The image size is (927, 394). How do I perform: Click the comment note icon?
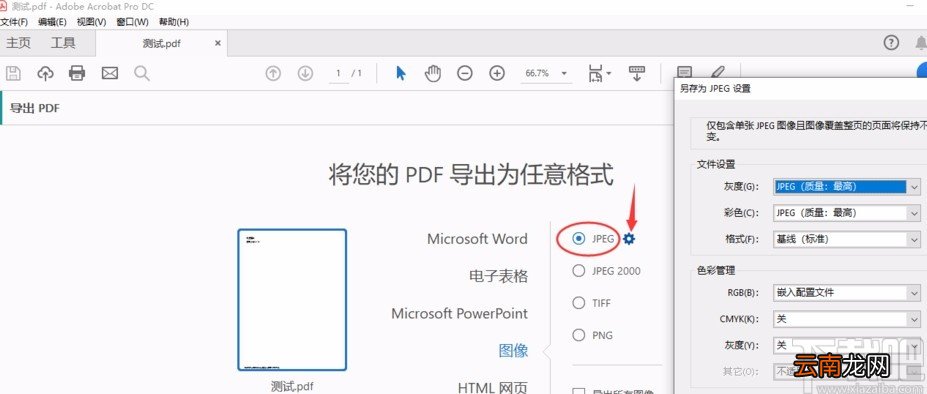point(684,72)
